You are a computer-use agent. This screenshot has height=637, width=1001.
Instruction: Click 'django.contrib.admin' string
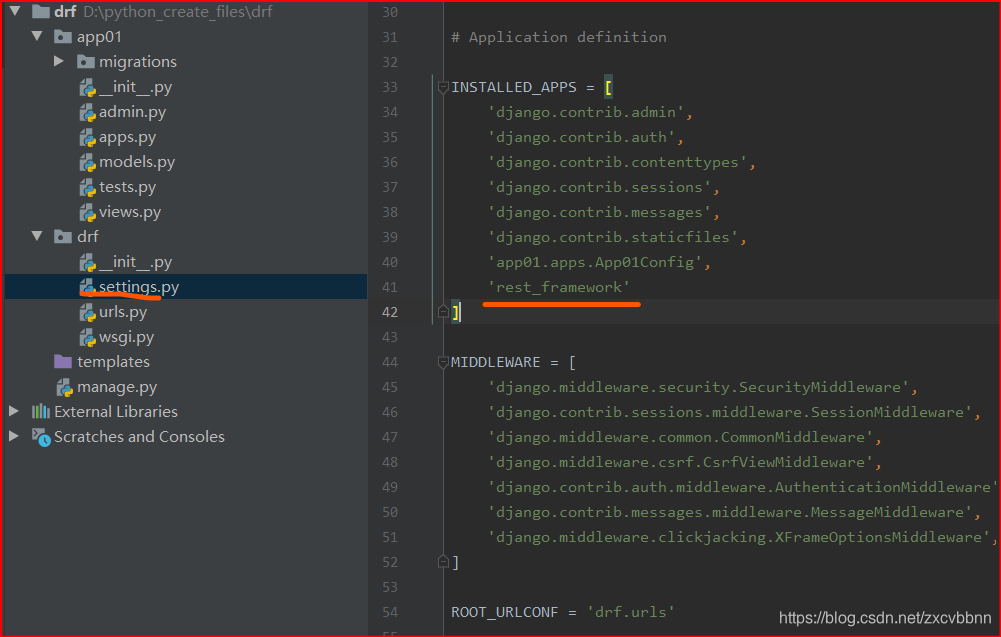(586, 112)
